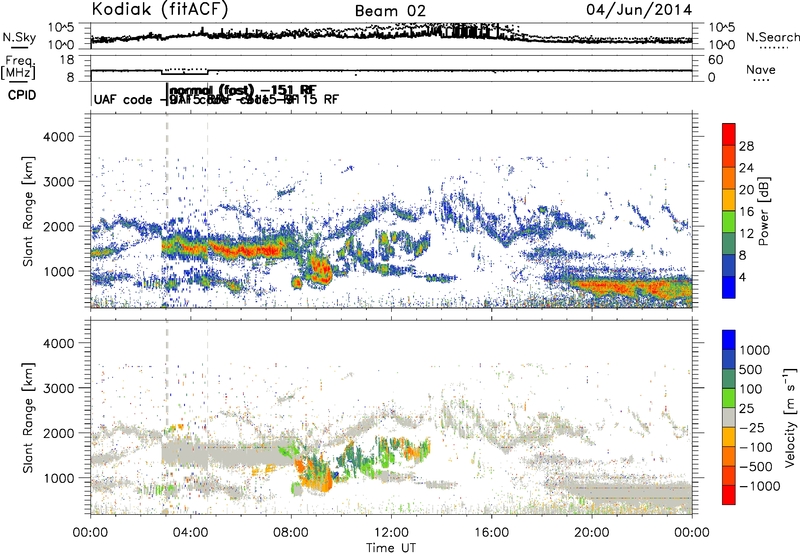Click the UAF code text in CPID row
Image resolution: width=800 pixels, height=554 pixels.
coord(123,99)
